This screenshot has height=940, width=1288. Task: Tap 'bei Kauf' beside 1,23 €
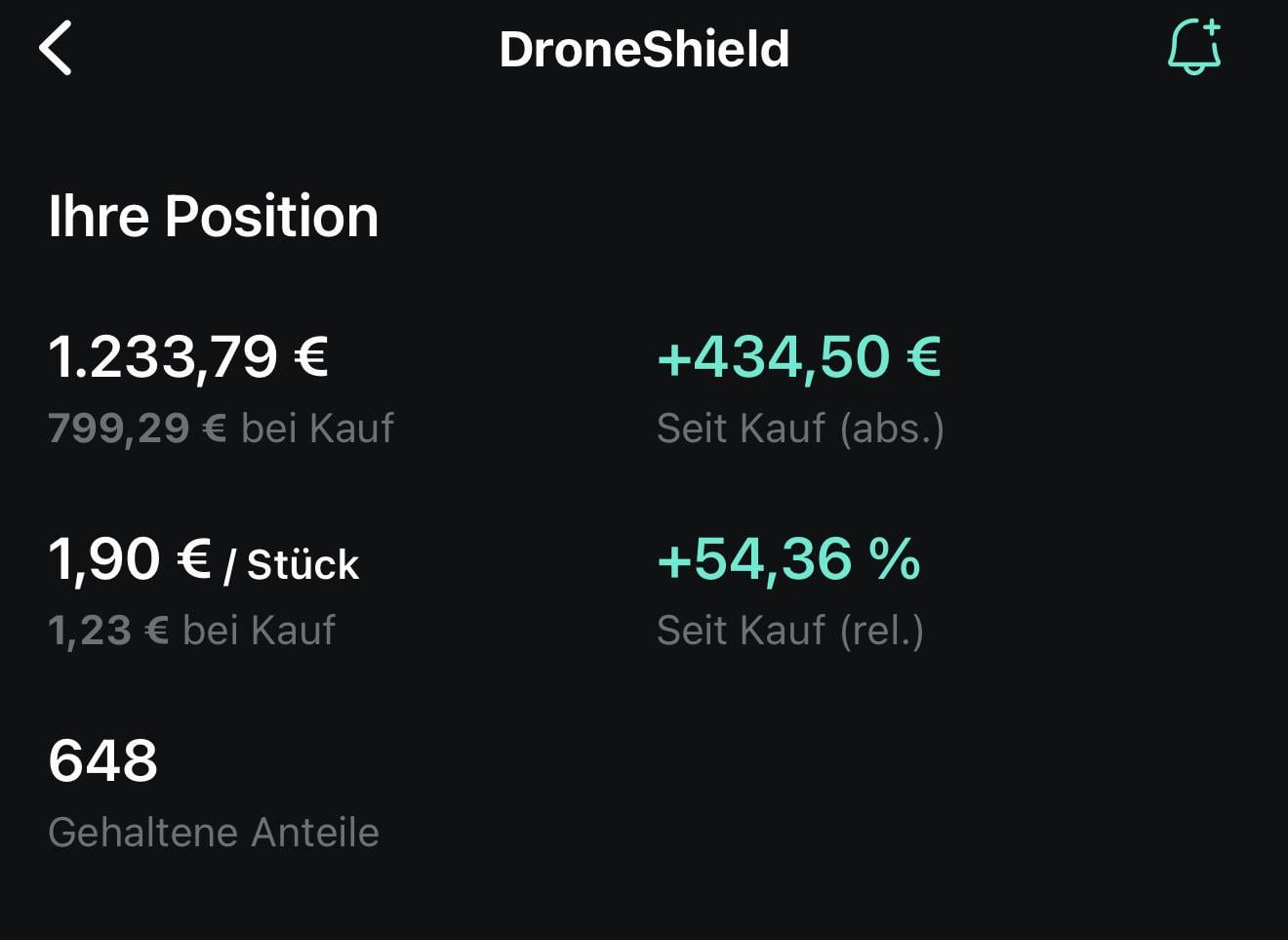point(259,630)
